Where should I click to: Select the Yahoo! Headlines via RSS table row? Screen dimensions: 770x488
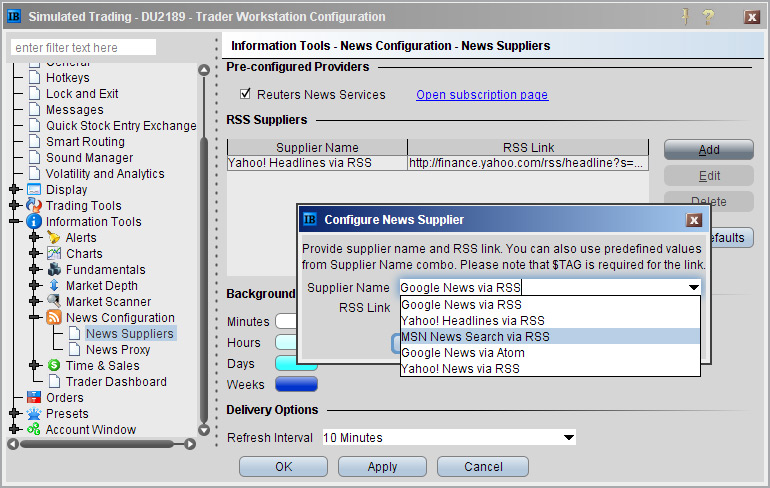coord(438,163)
